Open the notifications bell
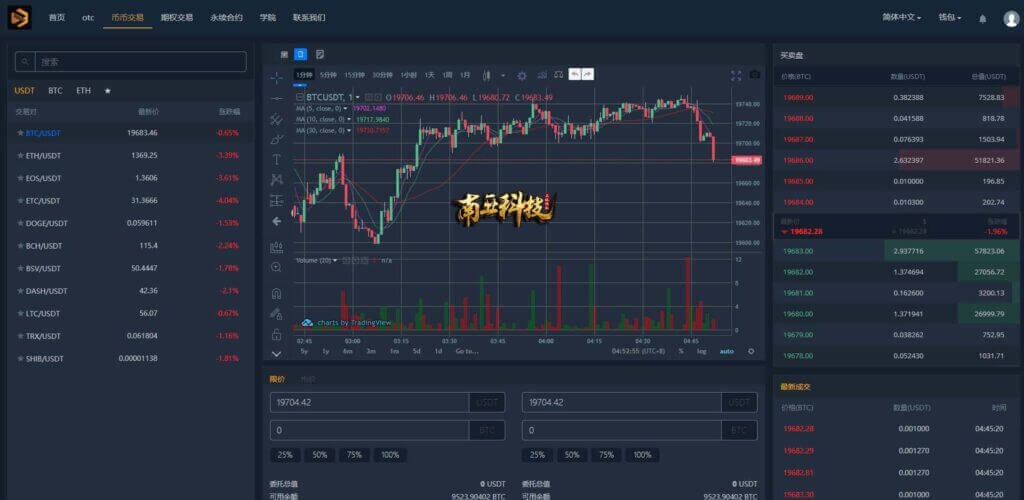The width and height of the screenshot is (1024, 500). 982,18
